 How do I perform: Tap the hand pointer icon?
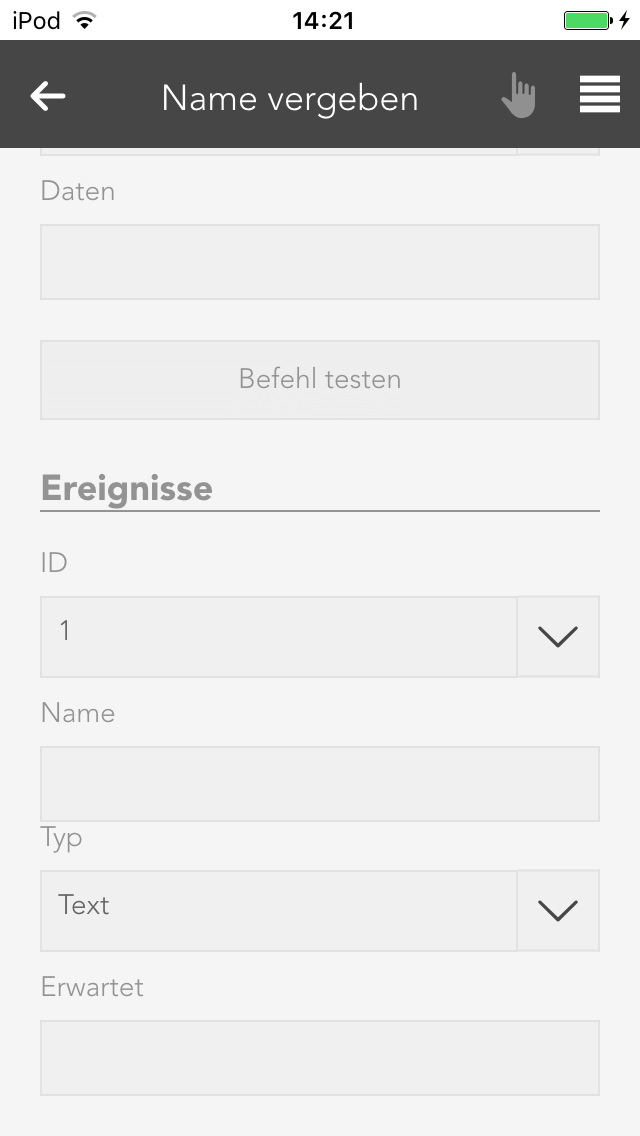point(518,96)
